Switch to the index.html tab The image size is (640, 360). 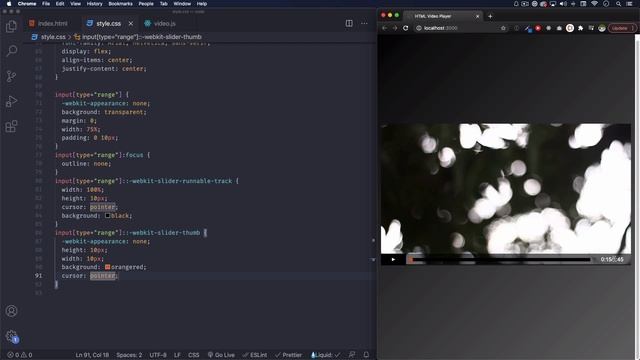click(x=48, y=23)
